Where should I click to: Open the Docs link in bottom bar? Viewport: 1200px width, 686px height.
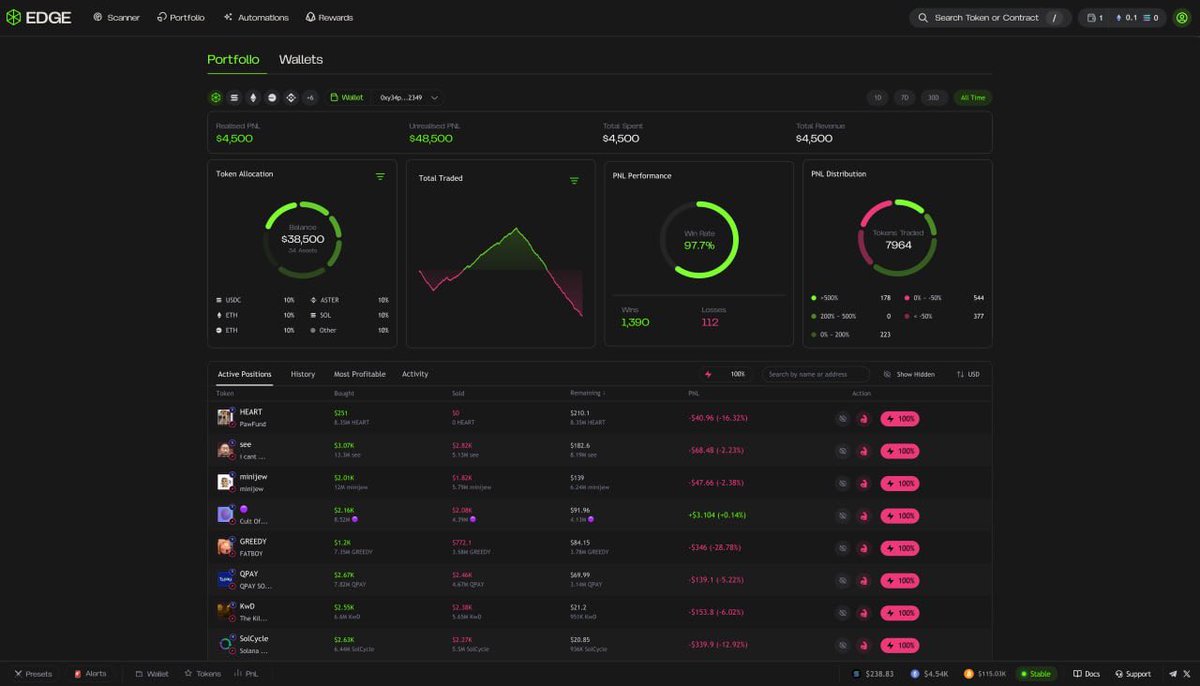coord(1086,673)
